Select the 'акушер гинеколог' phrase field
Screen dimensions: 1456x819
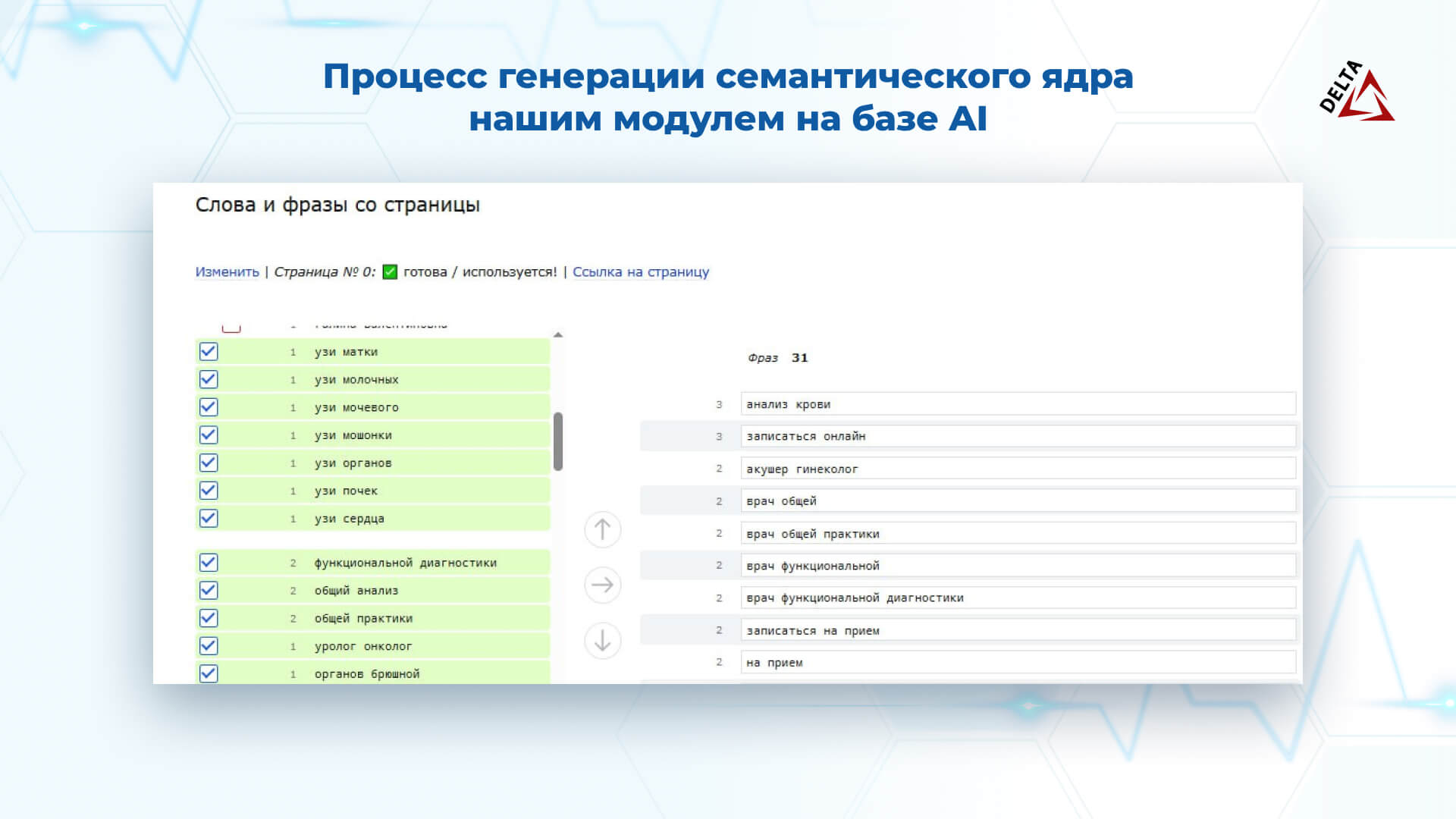[1018, 469]
